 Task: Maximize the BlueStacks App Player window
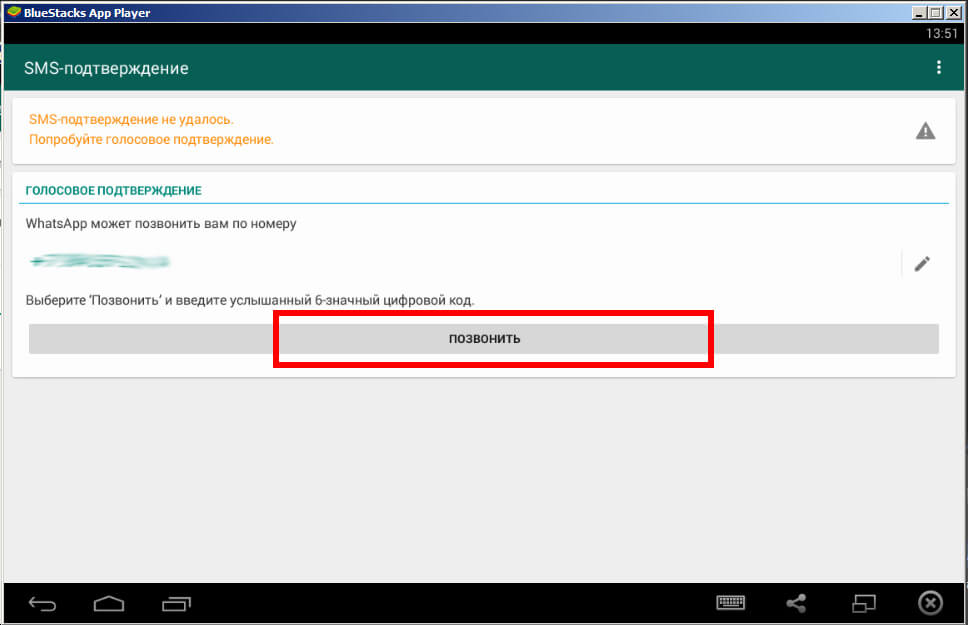click(935, 12)
